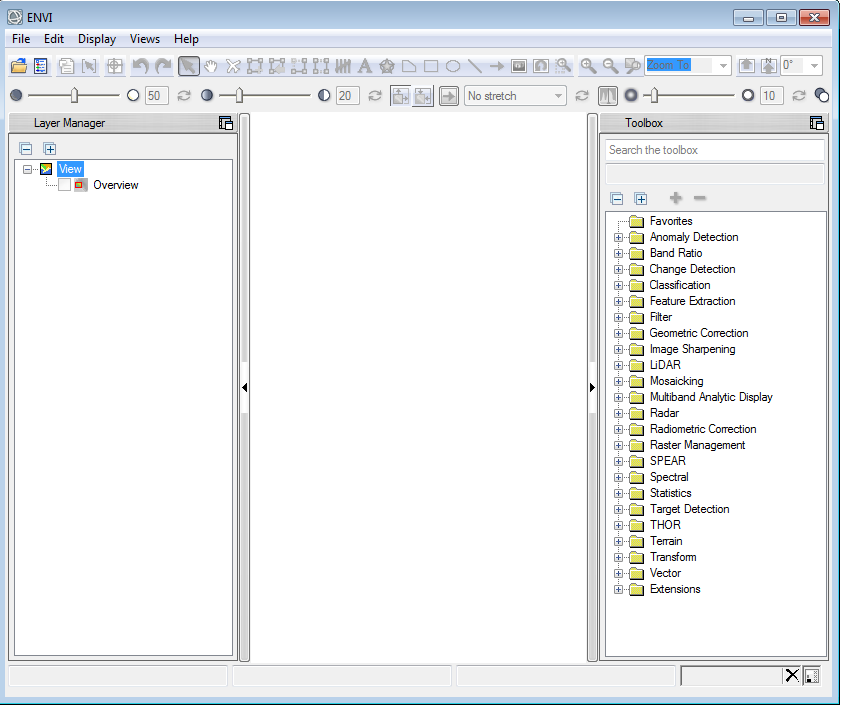The height and width of the screenshot is (705, 841).
Task: Open the histogram stretch icon
Action: point(607,96)
